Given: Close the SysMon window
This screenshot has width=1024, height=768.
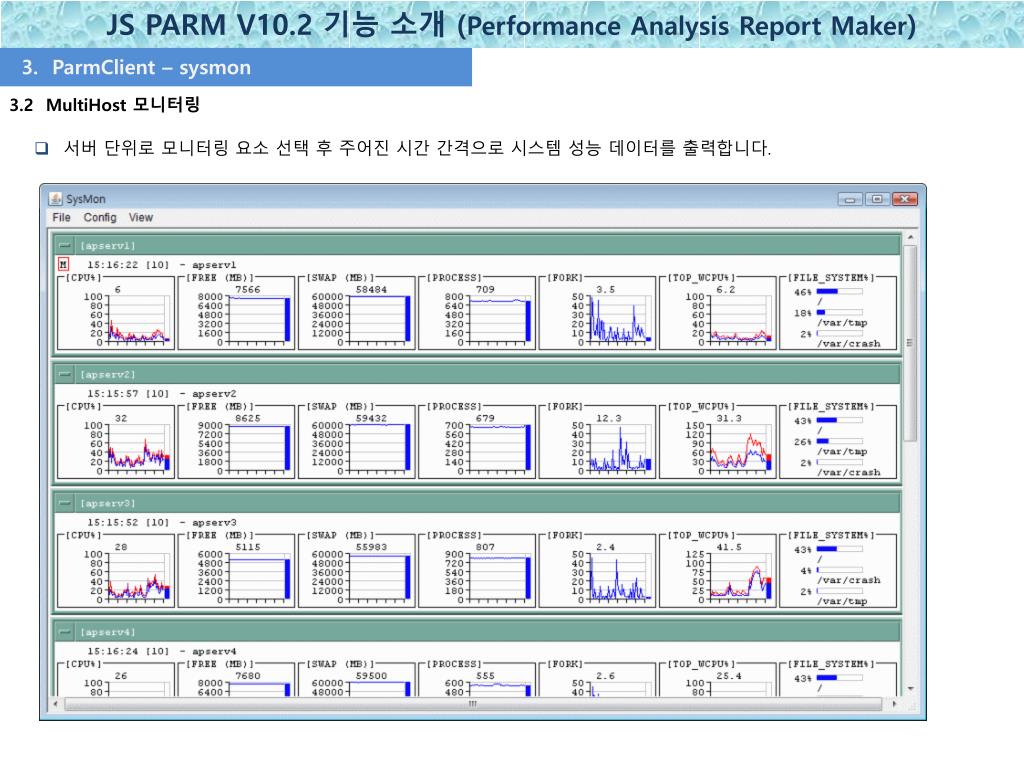Looking at the screenshot, I should [x=905, y=199].
